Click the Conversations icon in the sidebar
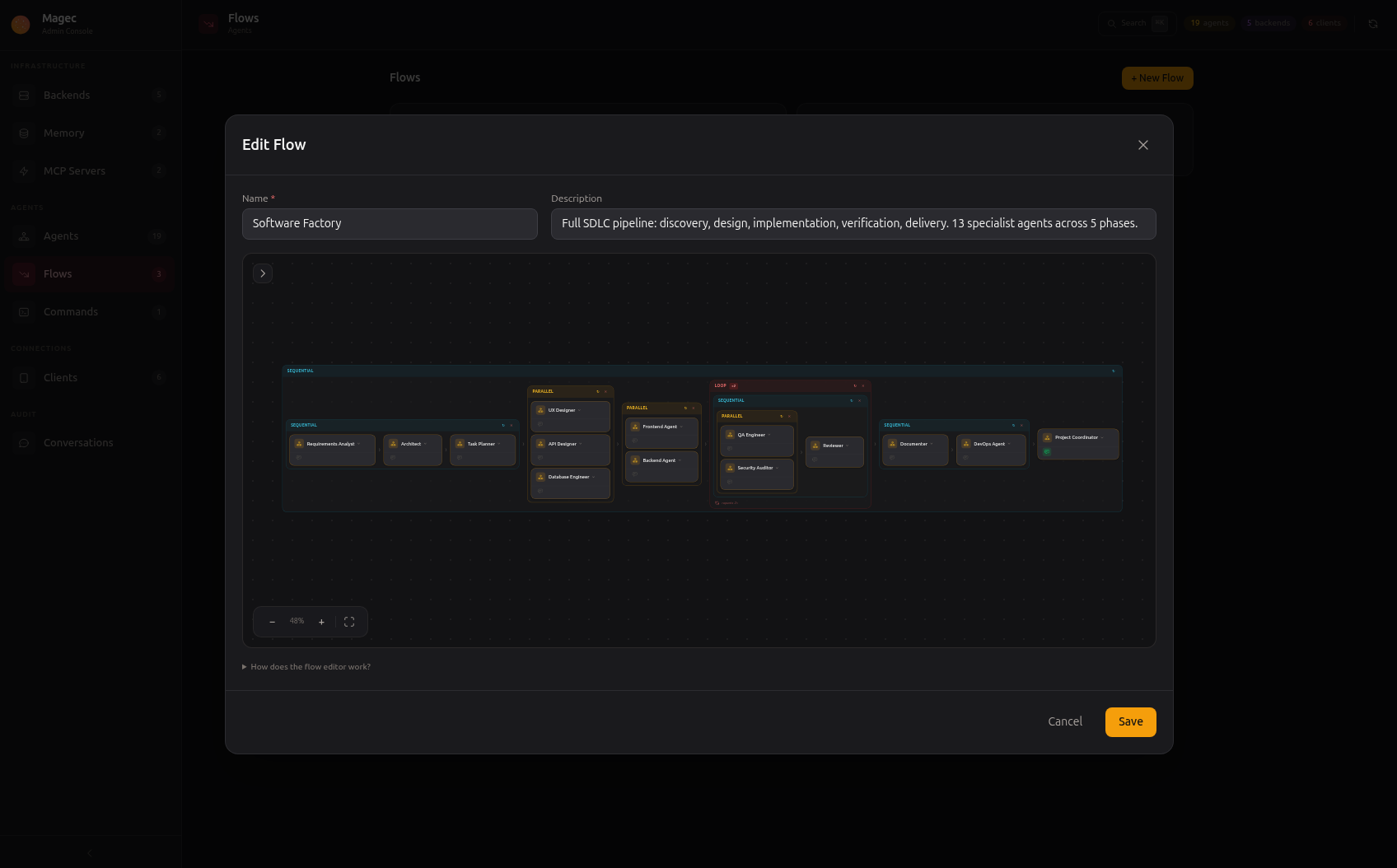The height and width of the screenshot is (868, 1397). coord(24,442)
